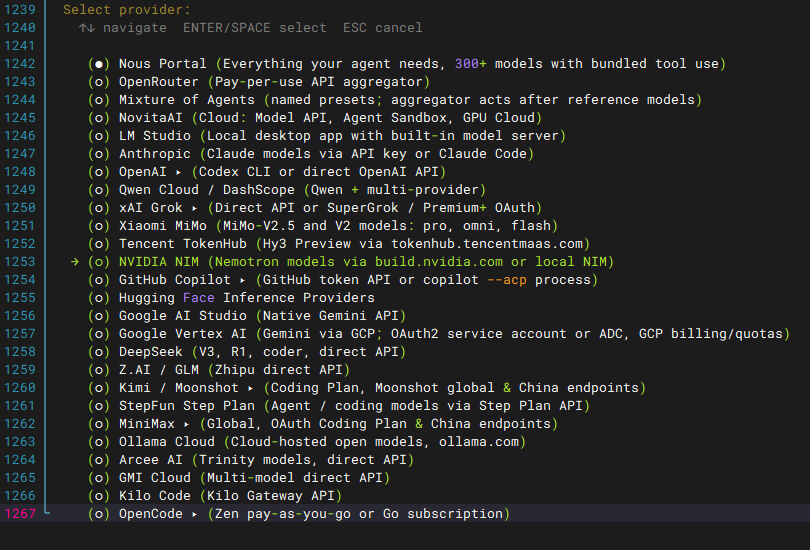This screenshot has width=810, height=550.
Task: Click the 'Xiaomi MiMo' provider name
Action: 163,226
